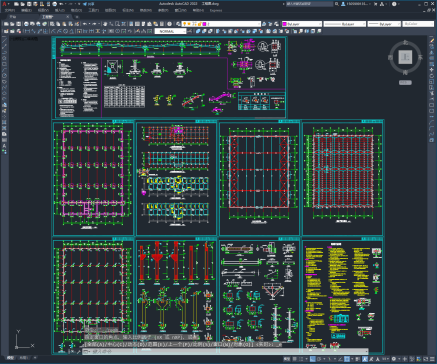Open the 文件(F) menu
Image resolution: width=437 pixels, height=364 pixels.
tap(10, 10)
